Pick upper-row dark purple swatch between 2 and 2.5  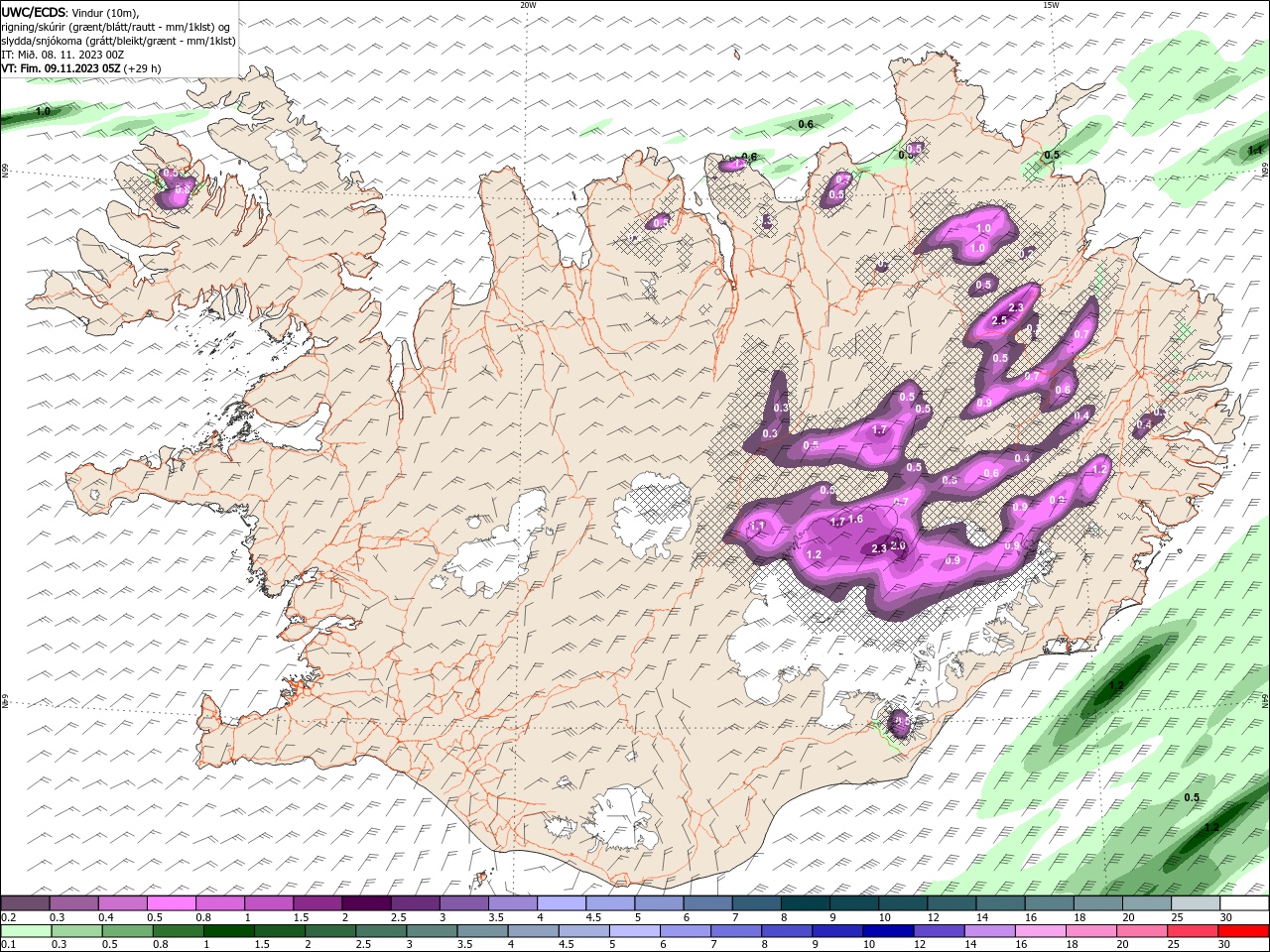(x=365, y=903)
